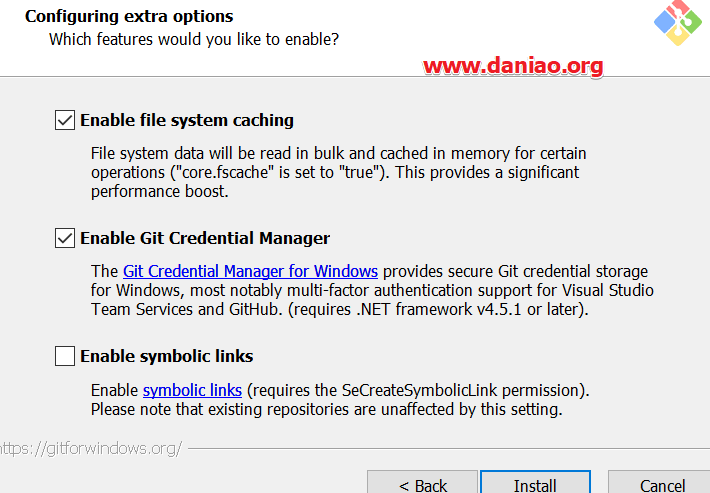This screenshot has width=710, height=493.
Task: Click the Which features would you like subtitle
Action: (x=194, y=39)
